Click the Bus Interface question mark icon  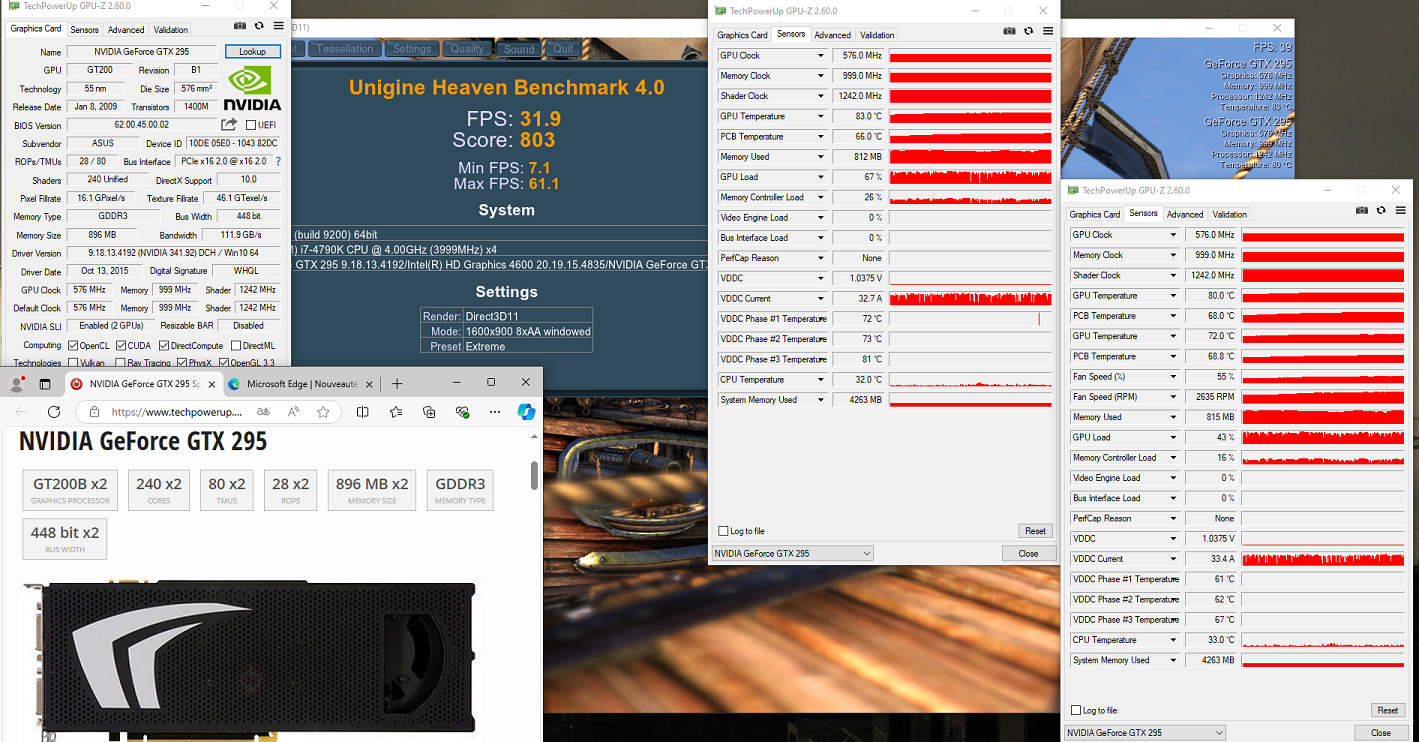pyautogui.click(x=278, y=161)
